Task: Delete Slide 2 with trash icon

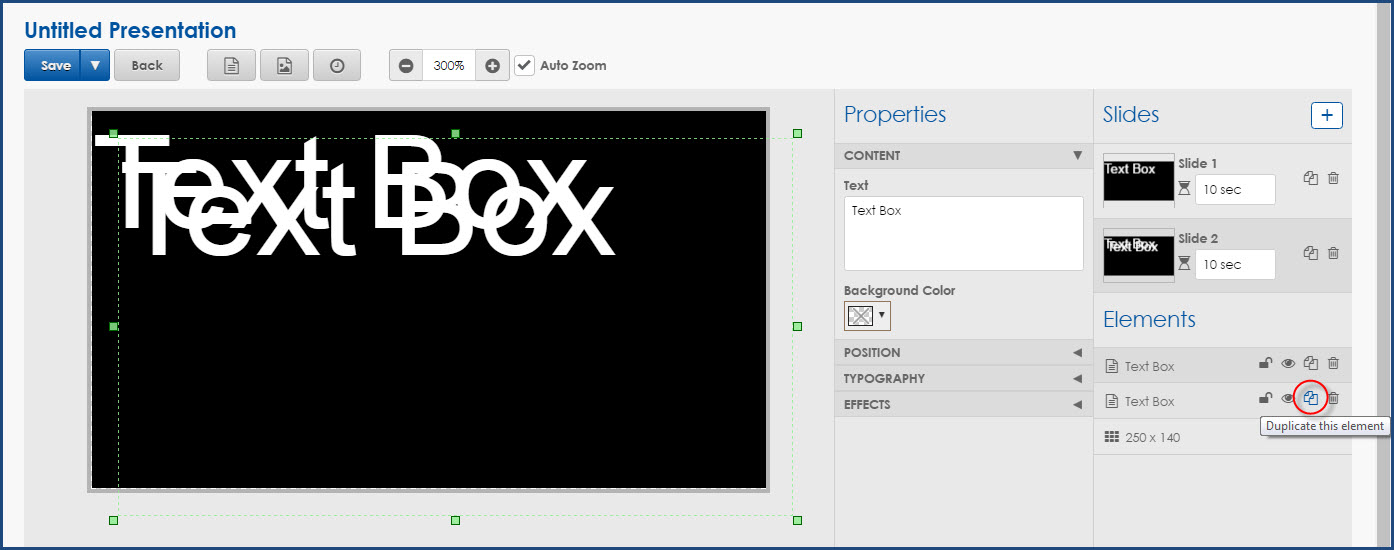Action: tap(1333, 253)
